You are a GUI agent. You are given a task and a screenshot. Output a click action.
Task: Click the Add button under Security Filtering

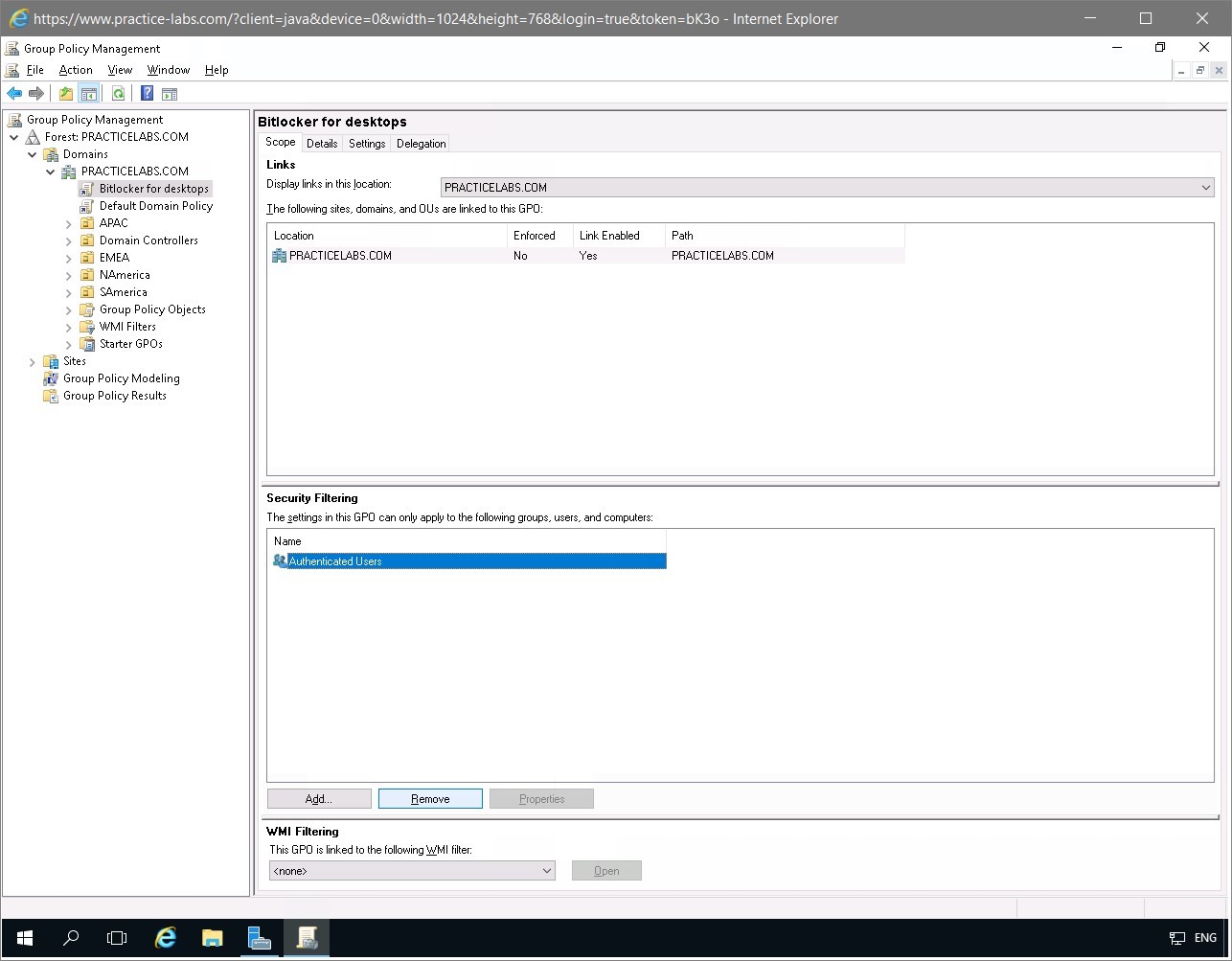click(x=319, y=798)
